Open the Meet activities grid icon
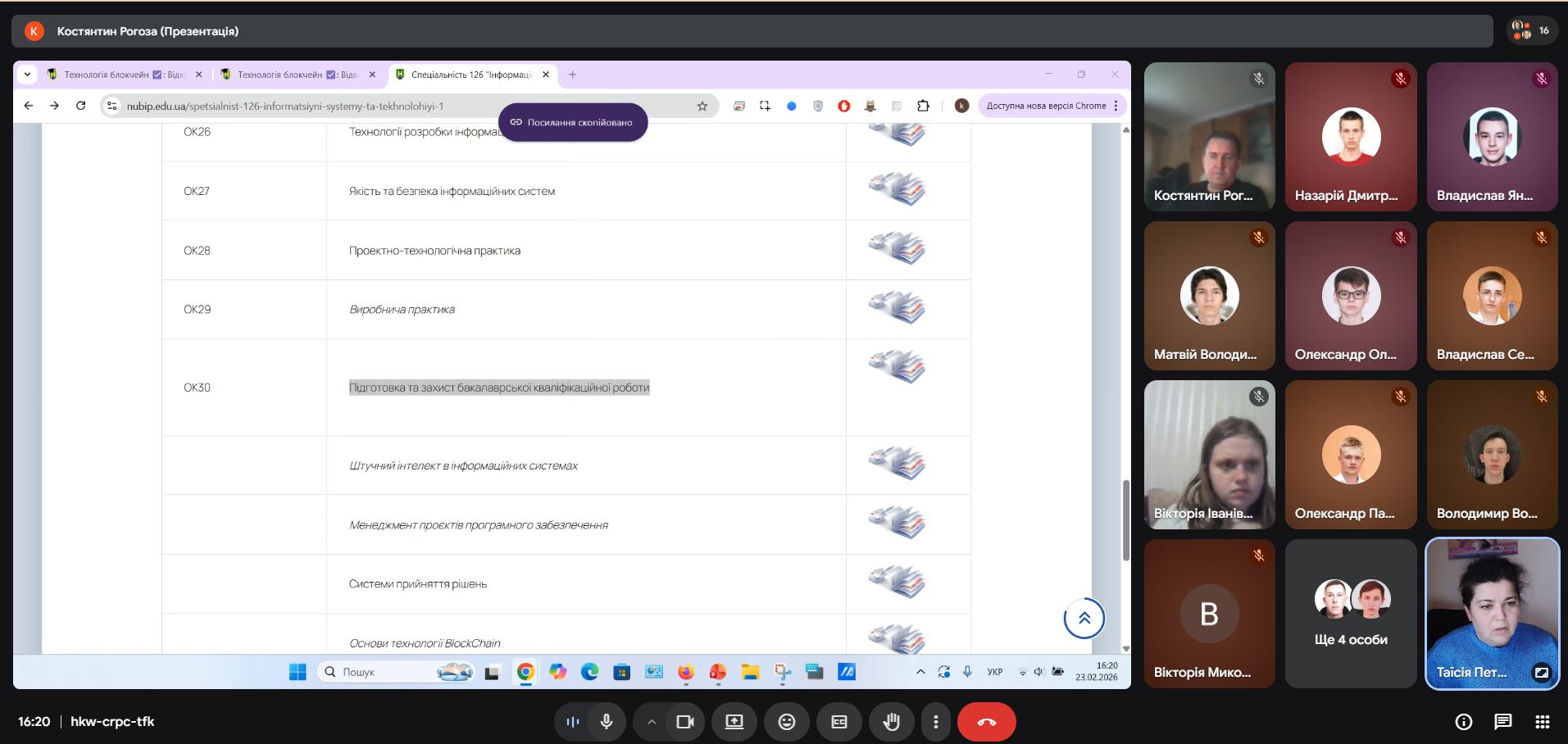The width and height of the screenshot is (1568, 744). click(1542, 722)
